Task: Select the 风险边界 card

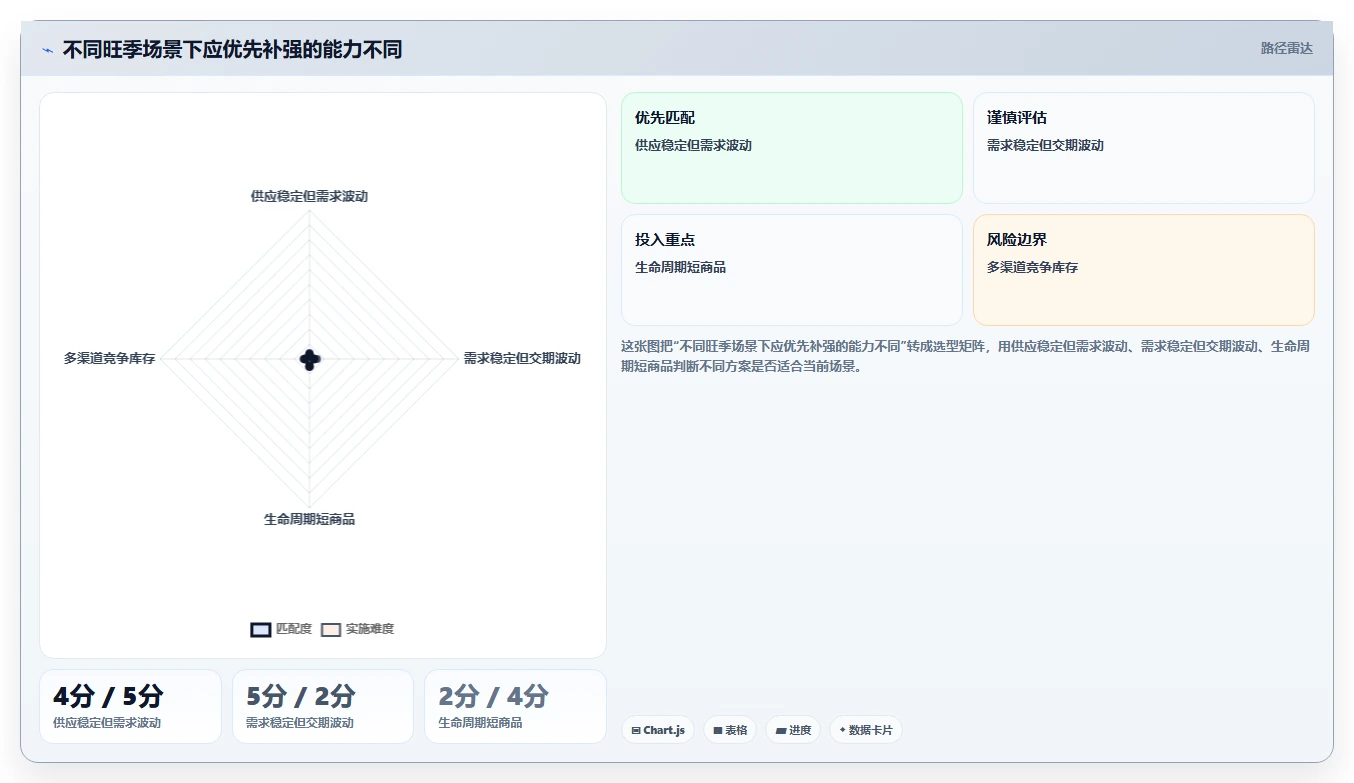Action: click(1144, 270)
